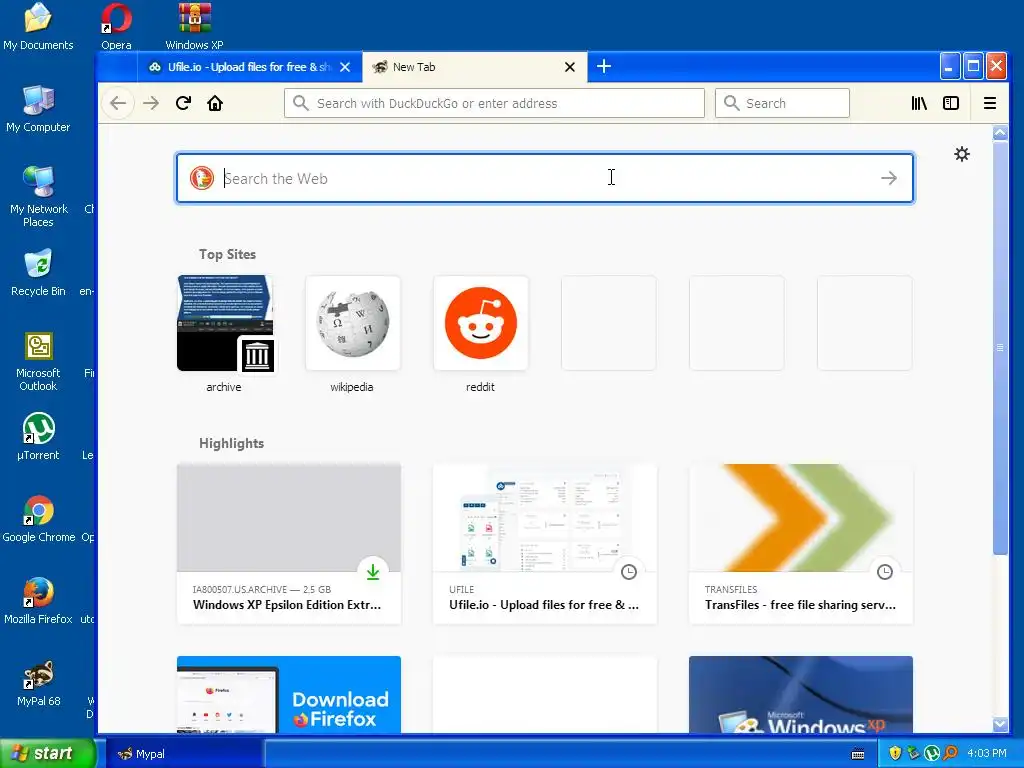The image size is (1024, 768).
Task: Click the keyboard icon on taskbar
Action: tap(858, 754)
